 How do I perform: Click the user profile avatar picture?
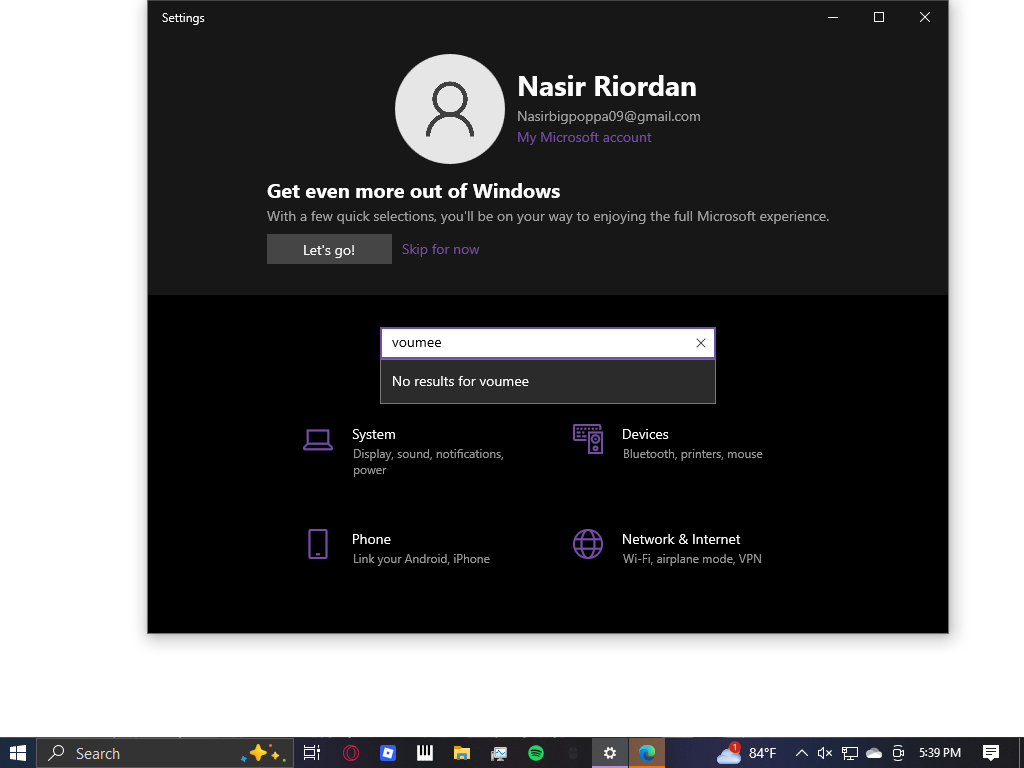tap(449, 109)
